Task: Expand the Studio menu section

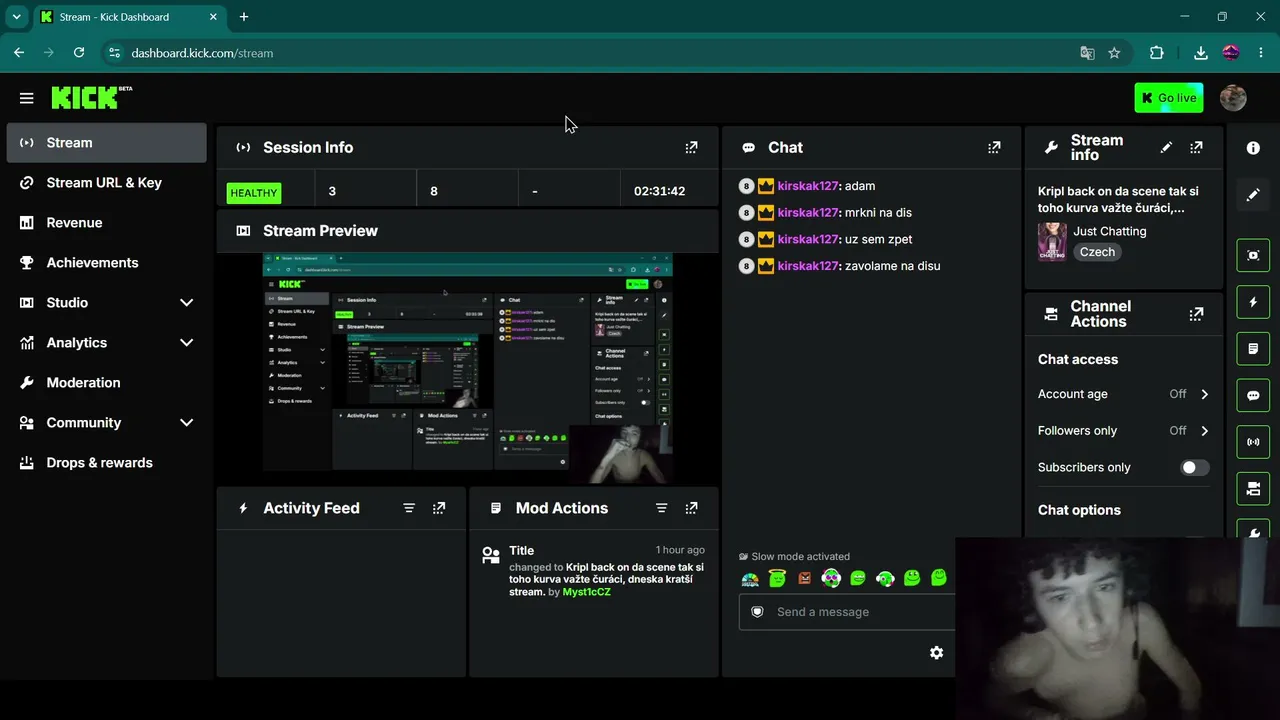Action: pyautogui.click(x=186, y=303)
